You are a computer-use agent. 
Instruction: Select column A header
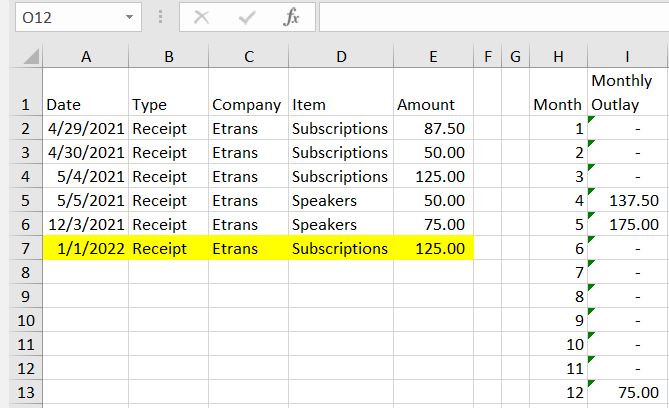click(x=85, y=58)
